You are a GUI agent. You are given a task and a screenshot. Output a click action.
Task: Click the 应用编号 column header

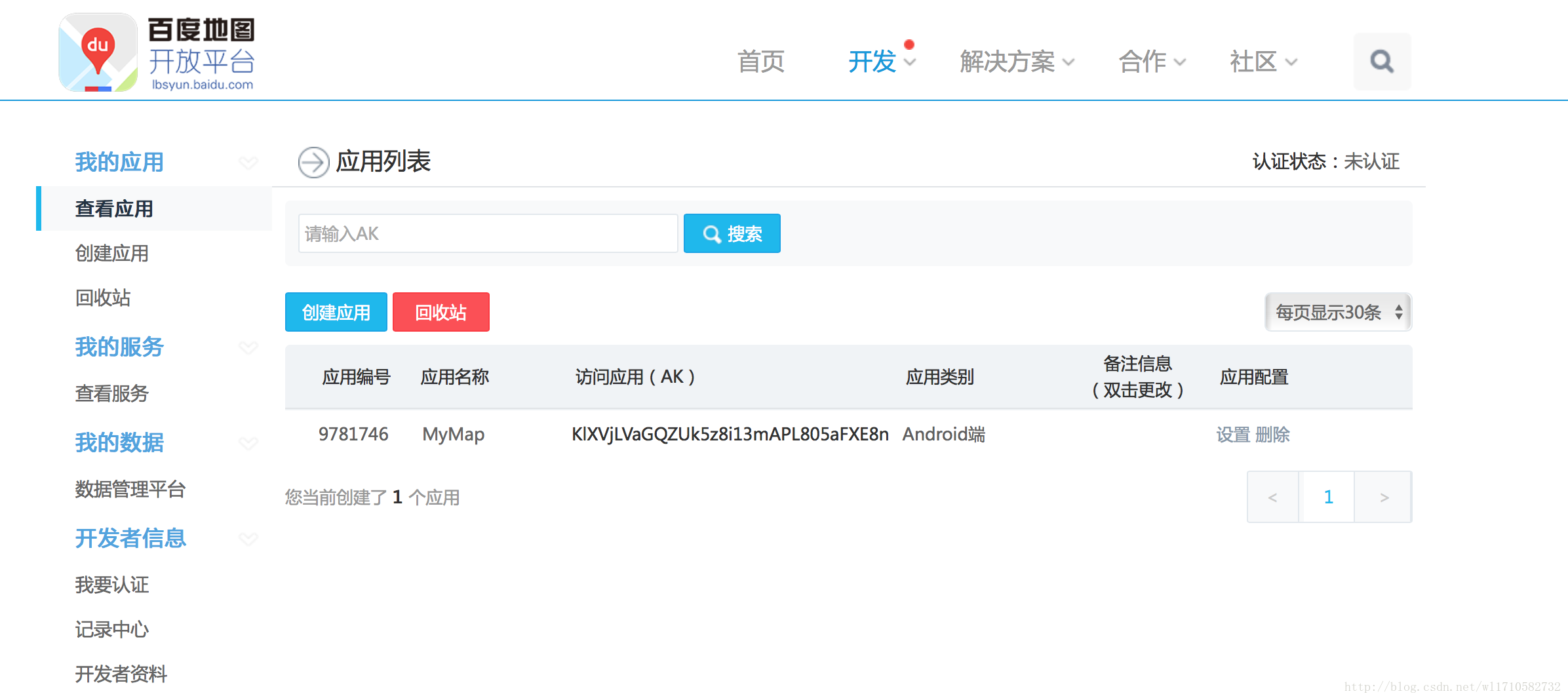(x=356, y=377)
